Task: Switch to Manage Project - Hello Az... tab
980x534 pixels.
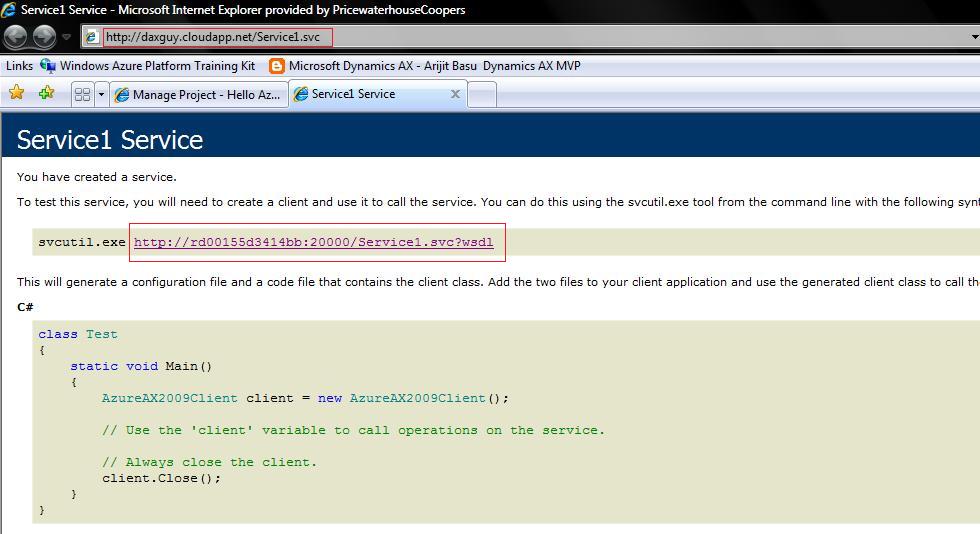Action: coord(198,94)
